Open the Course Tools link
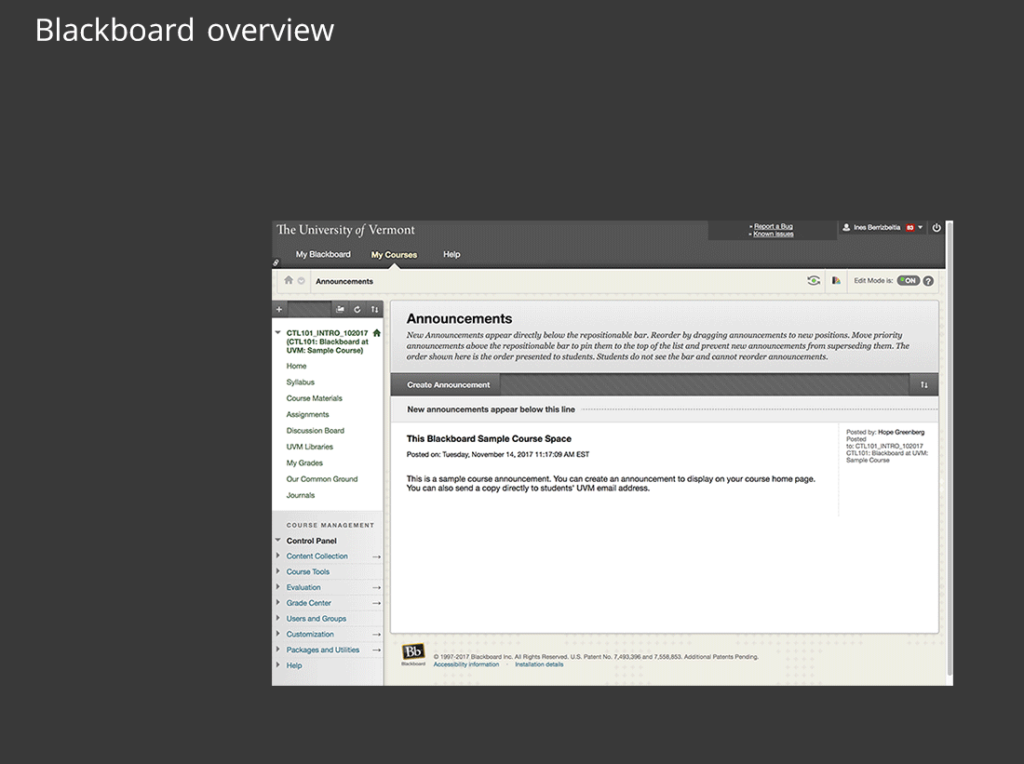The width and height of the screenshot is (1024, 764). coord(308,571)
